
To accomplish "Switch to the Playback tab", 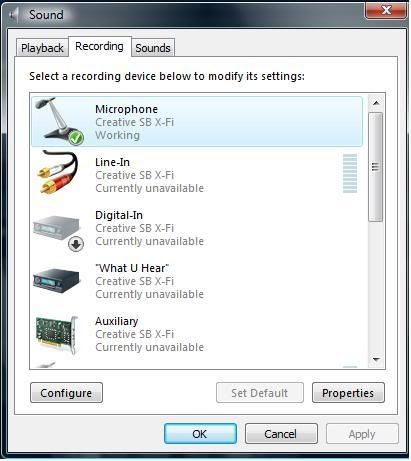I will point(42,48).
